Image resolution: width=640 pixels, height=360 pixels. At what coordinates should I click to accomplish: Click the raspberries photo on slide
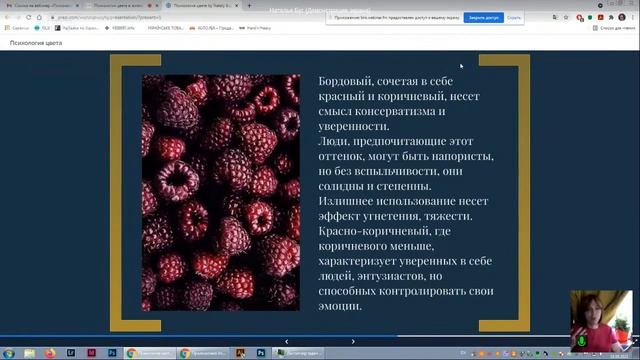221,193
